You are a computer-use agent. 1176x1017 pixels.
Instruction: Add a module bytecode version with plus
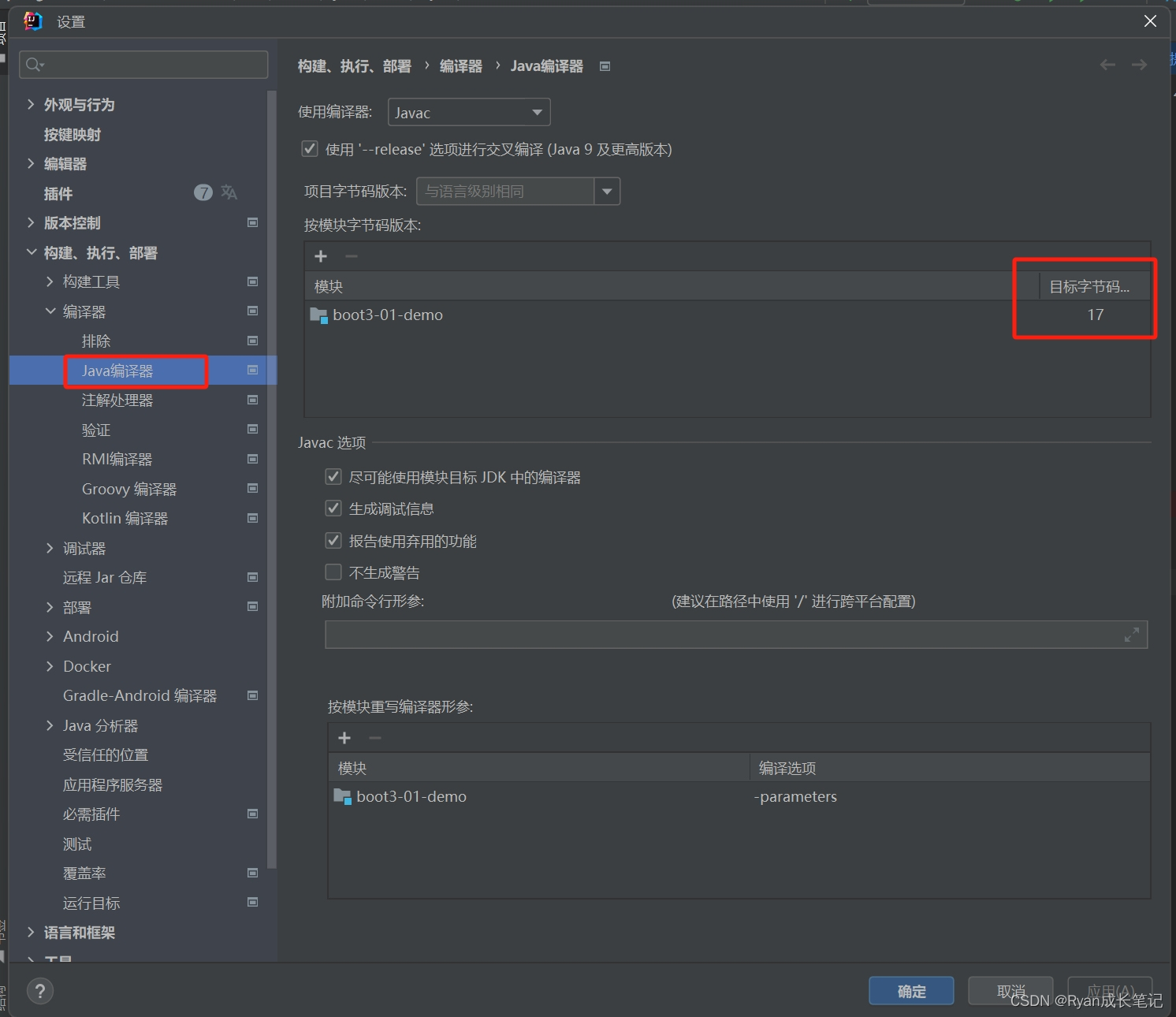click(x=321, y=256)
